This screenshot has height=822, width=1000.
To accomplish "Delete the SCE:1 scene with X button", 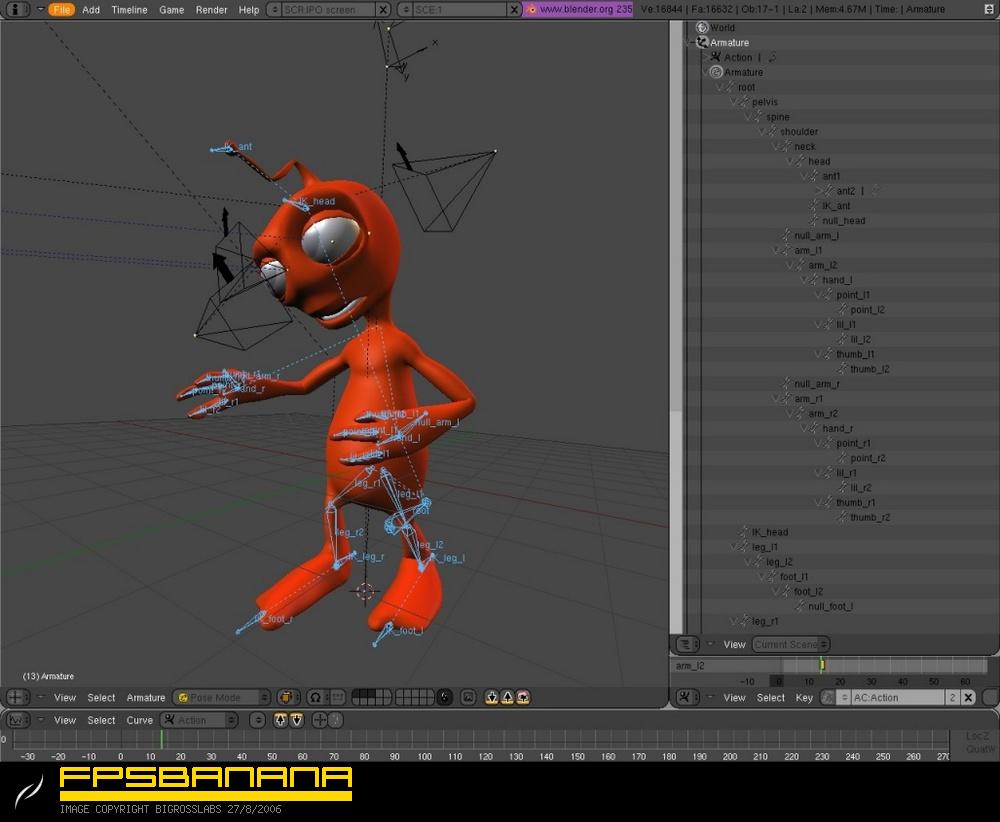I will point(514,9).
